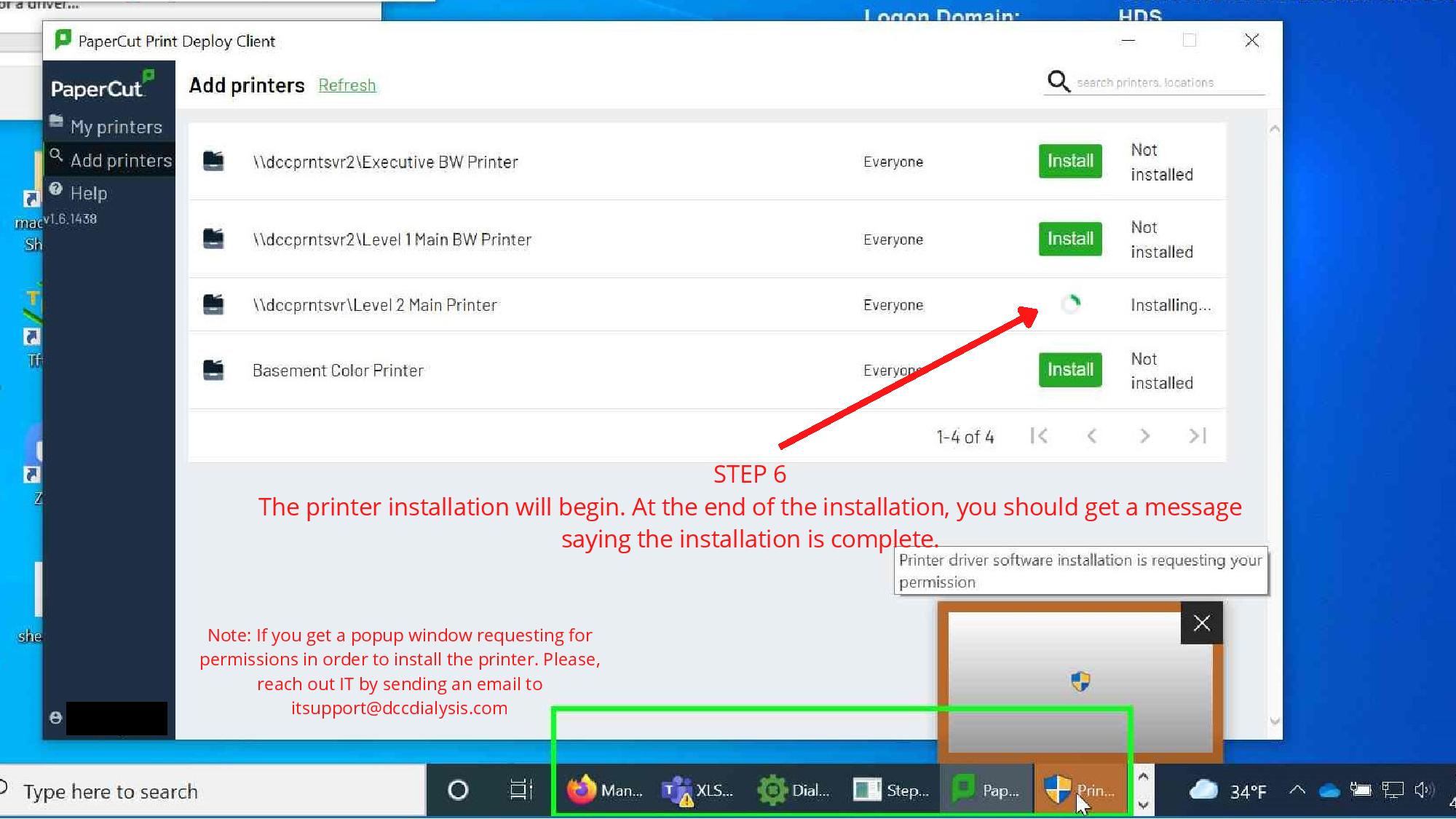Click the PaperCut logo in sidebar
This screenshot has height=819, width=1456.
click(x=103, y=86)
